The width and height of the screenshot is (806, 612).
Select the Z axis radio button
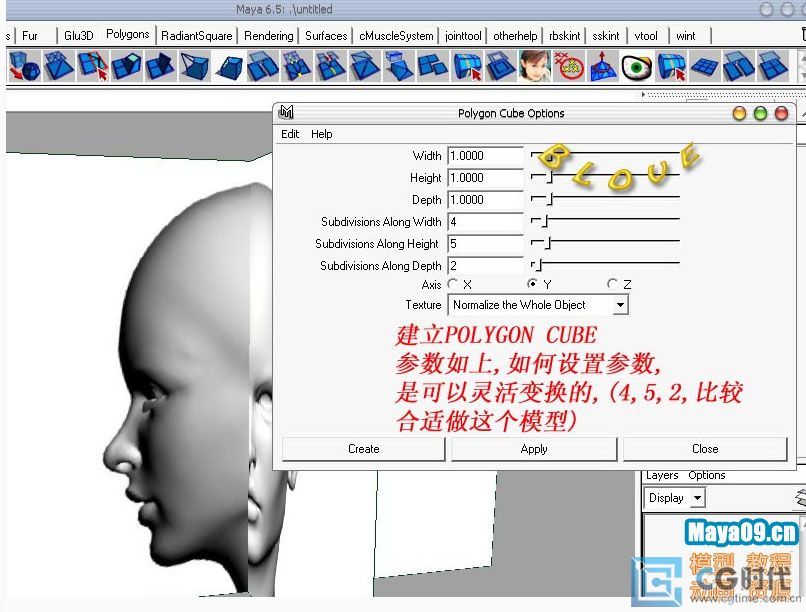pyautogui.click(x=612, y=284)
